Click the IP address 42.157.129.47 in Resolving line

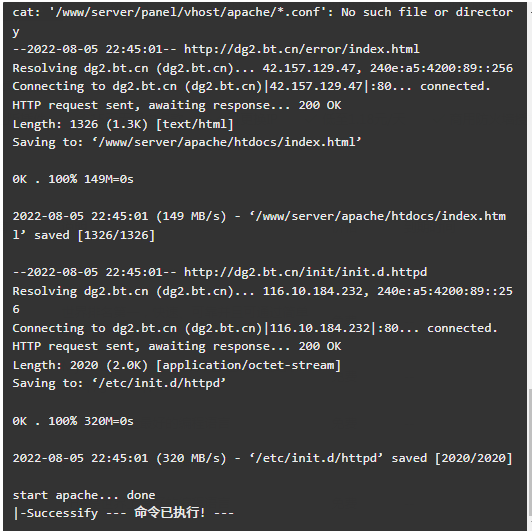309,68
